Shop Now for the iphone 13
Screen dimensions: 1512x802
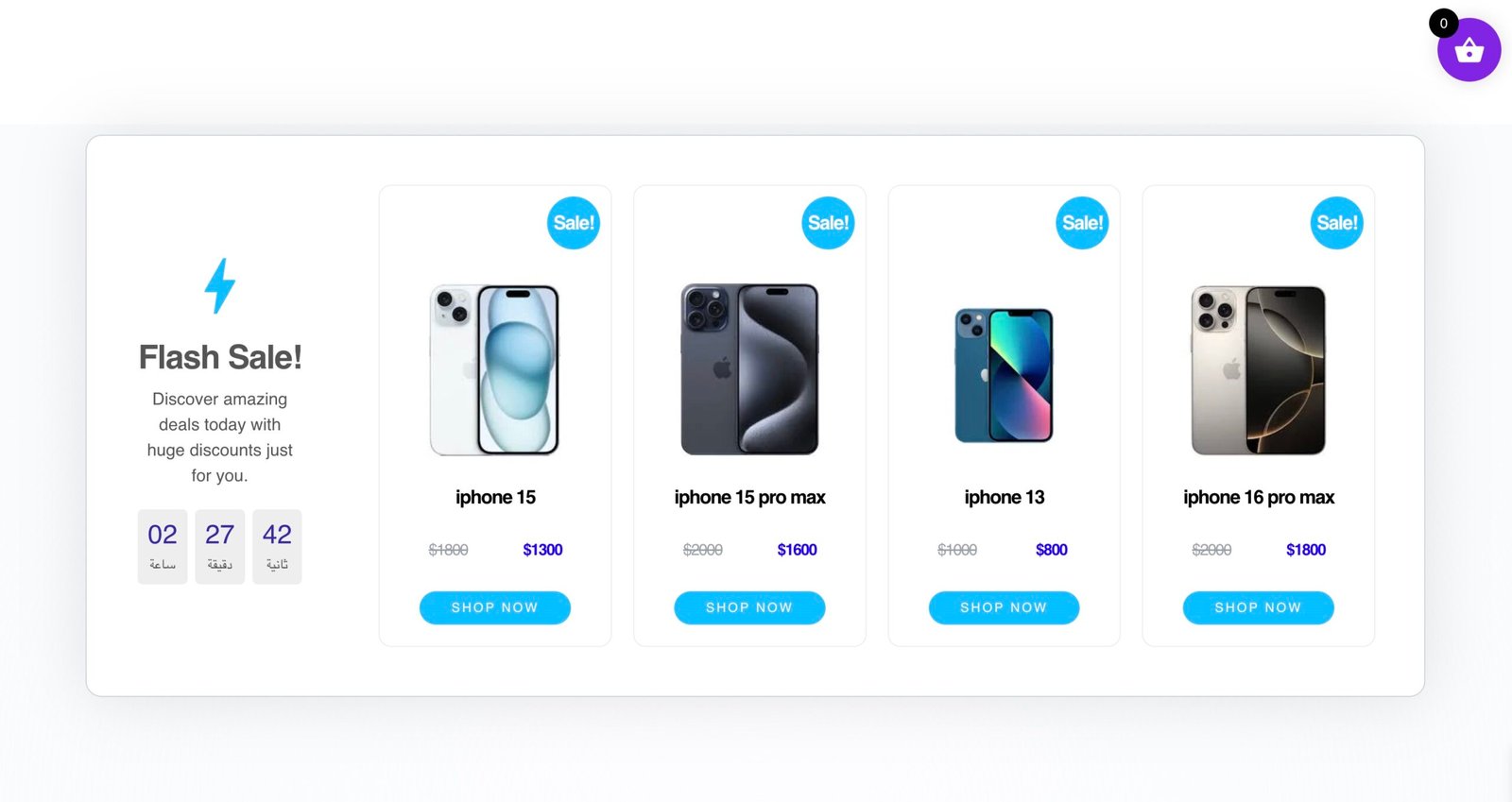pyautogui.click(x=1004, y=607)
